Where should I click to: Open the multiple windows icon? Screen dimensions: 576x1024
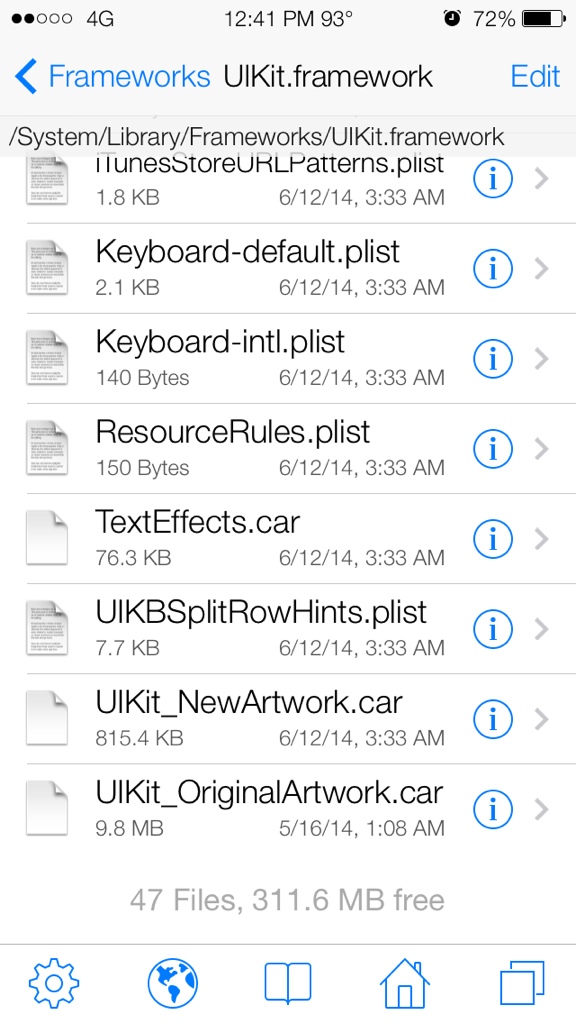[x=522, y=983]
